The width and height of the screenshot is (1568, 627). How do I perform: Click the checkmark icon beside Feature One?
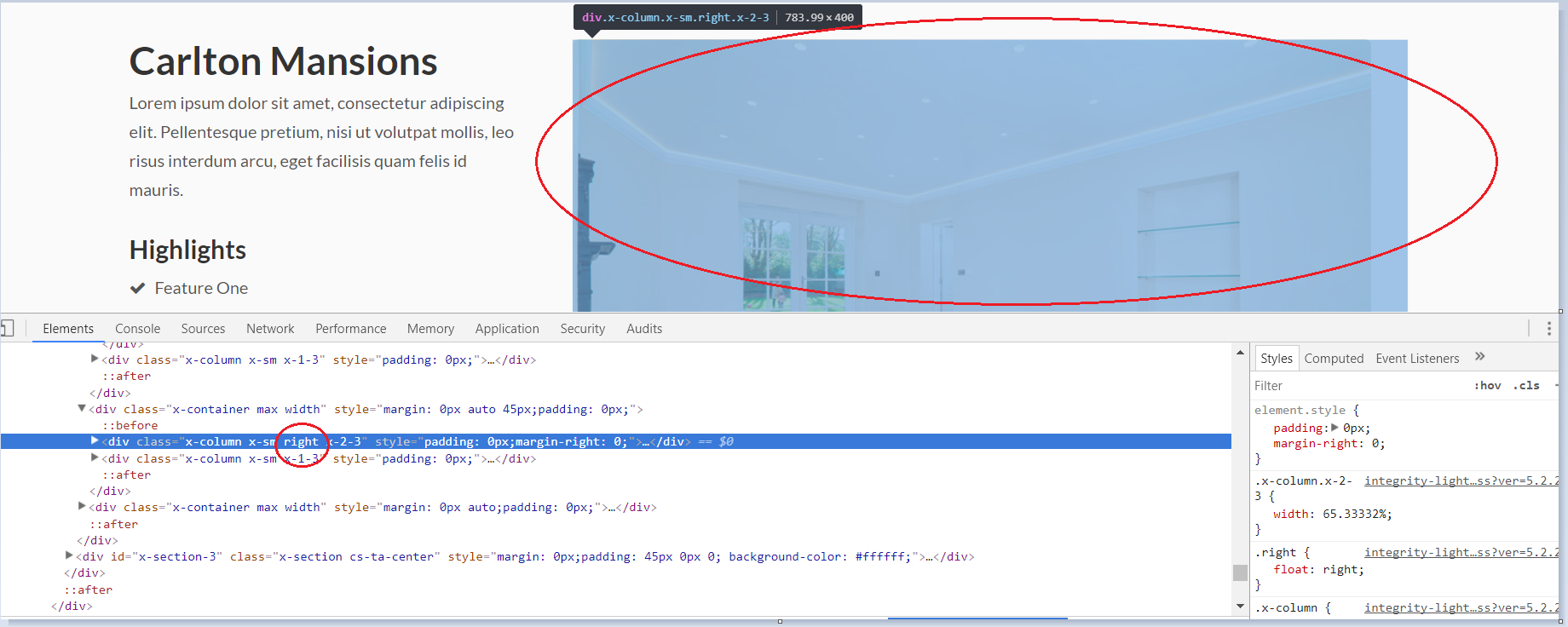click(x=137, y=288)
